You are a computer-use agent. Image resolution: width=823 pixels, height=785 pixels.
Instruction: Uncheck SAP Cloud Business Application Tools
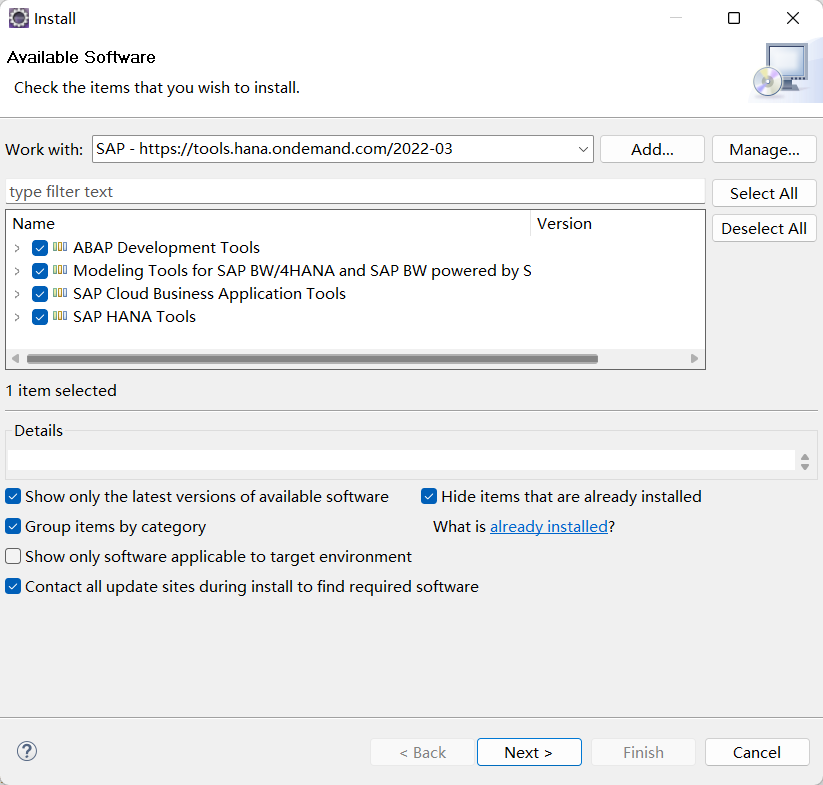pyautogui.click(x=40, y=294)
